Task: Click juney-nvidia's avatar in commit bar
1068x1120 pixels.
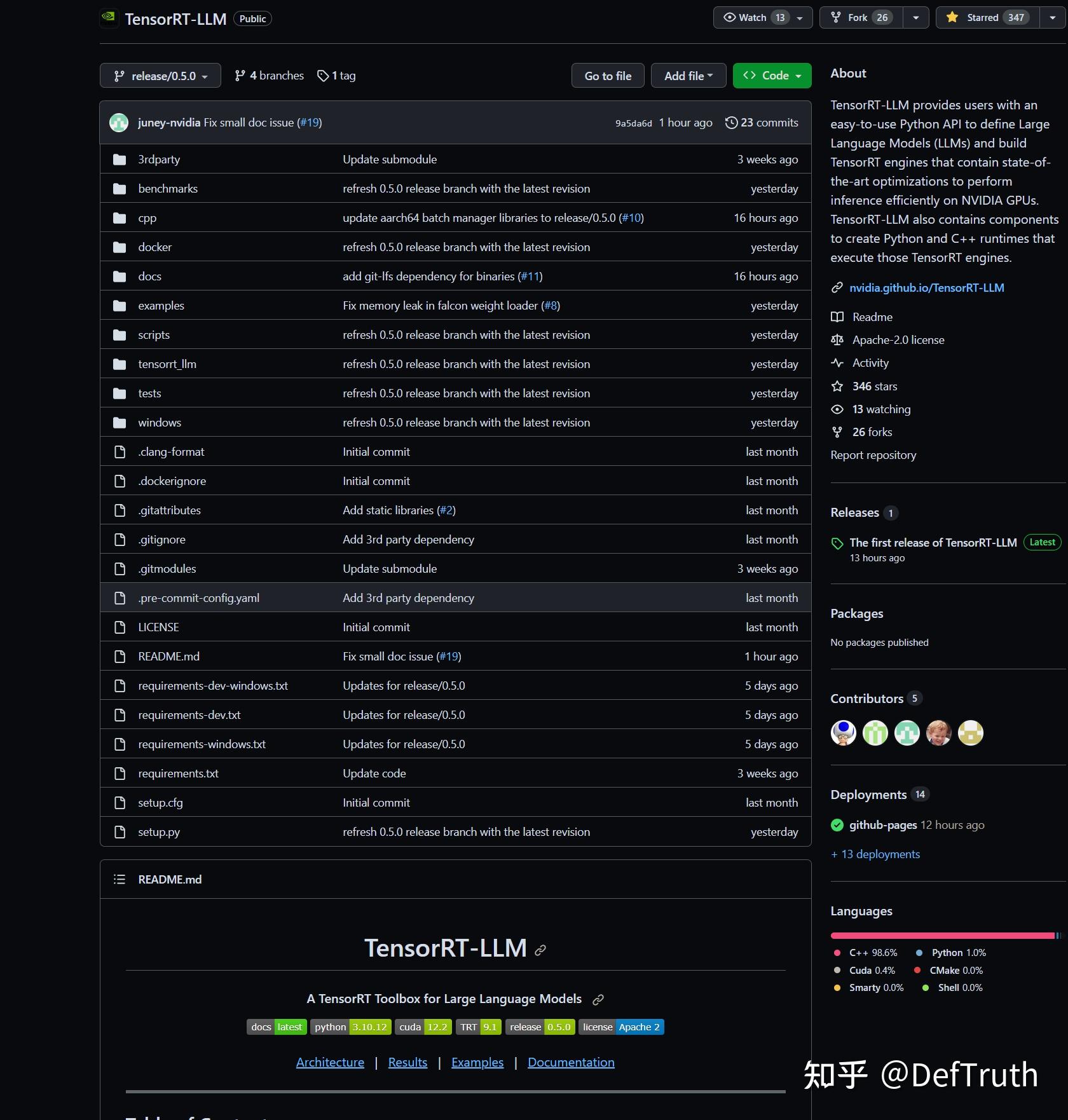Action: tap(119, 123)
